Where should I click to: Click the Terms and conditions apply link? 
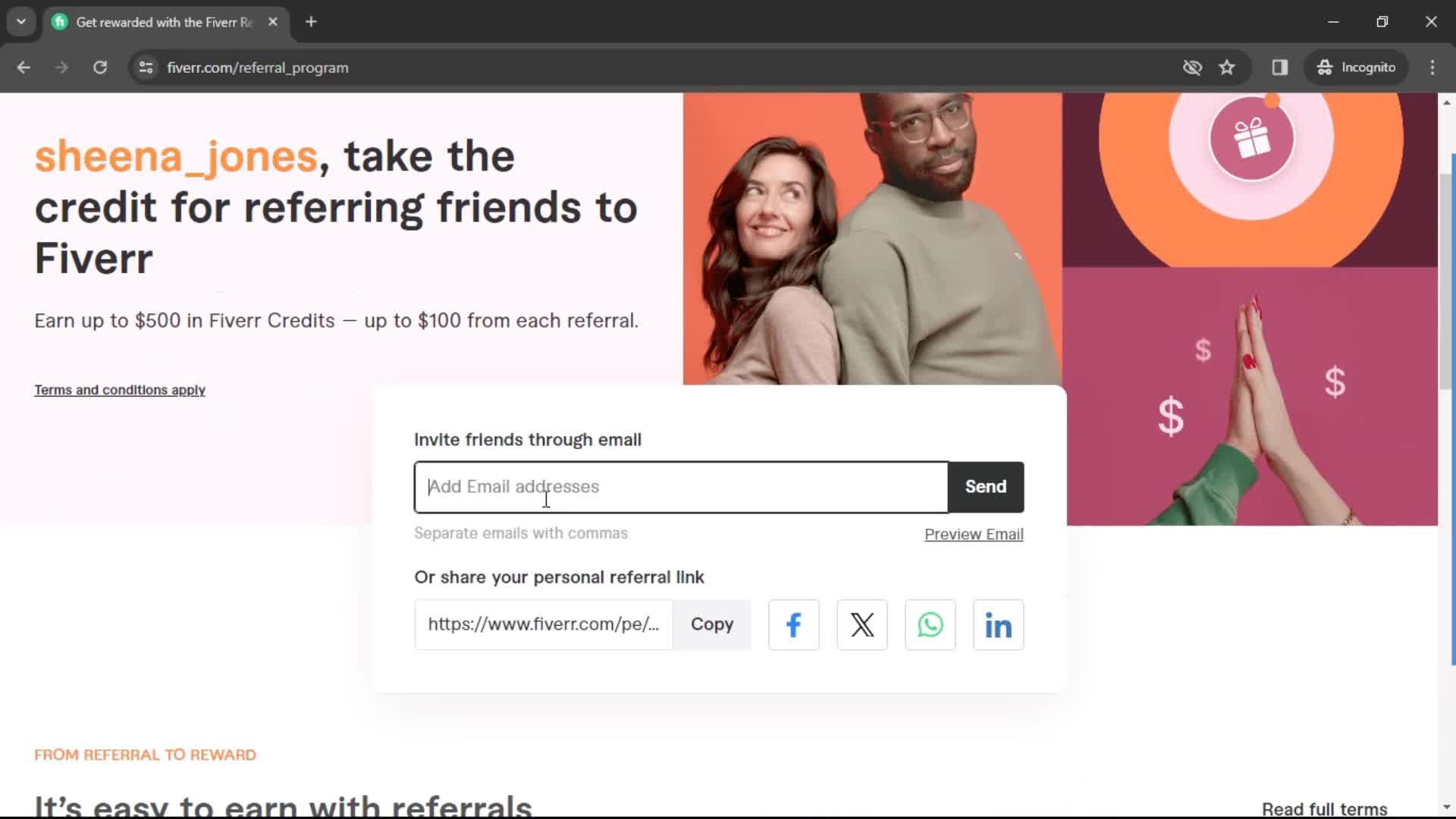[x=119, y=390]
